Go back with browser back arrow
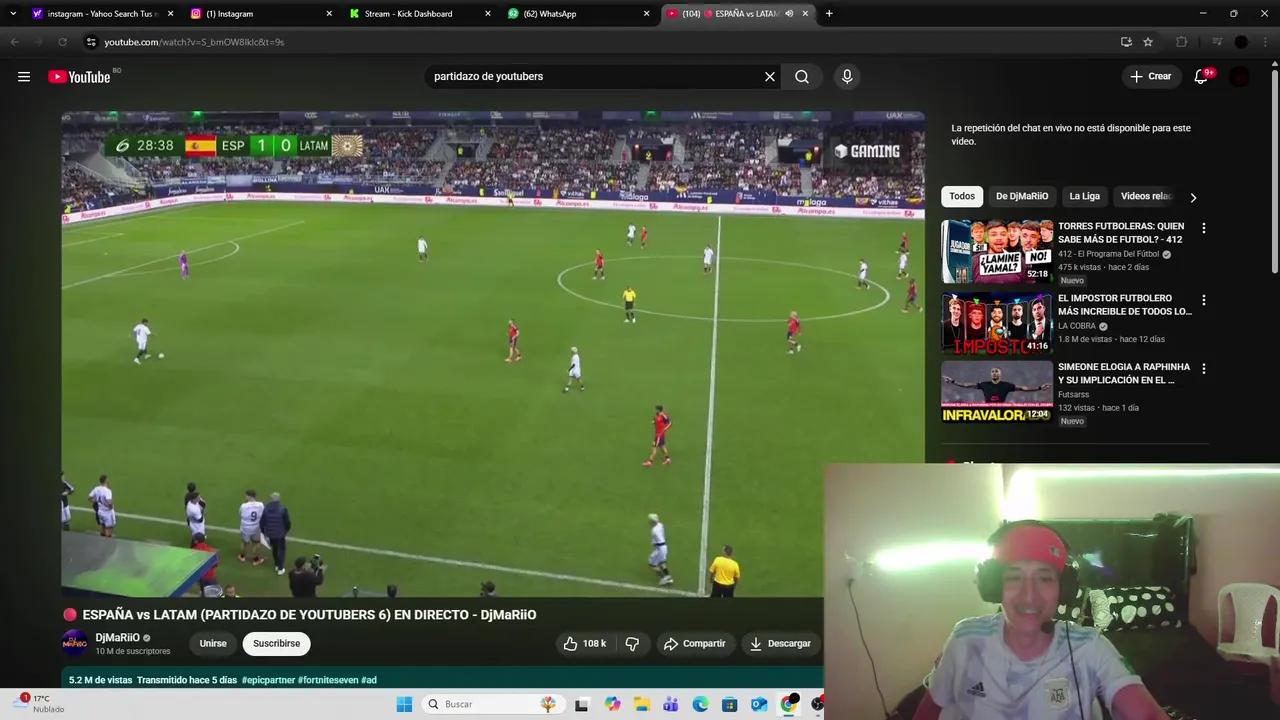1280x720 pixels. [x=14, y=42]
